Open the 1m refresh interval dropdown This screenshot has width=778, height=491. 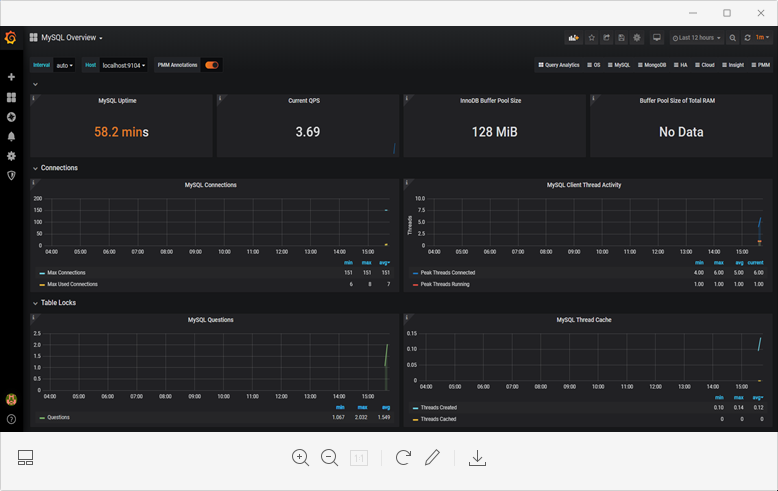click(x=762, y=38)
